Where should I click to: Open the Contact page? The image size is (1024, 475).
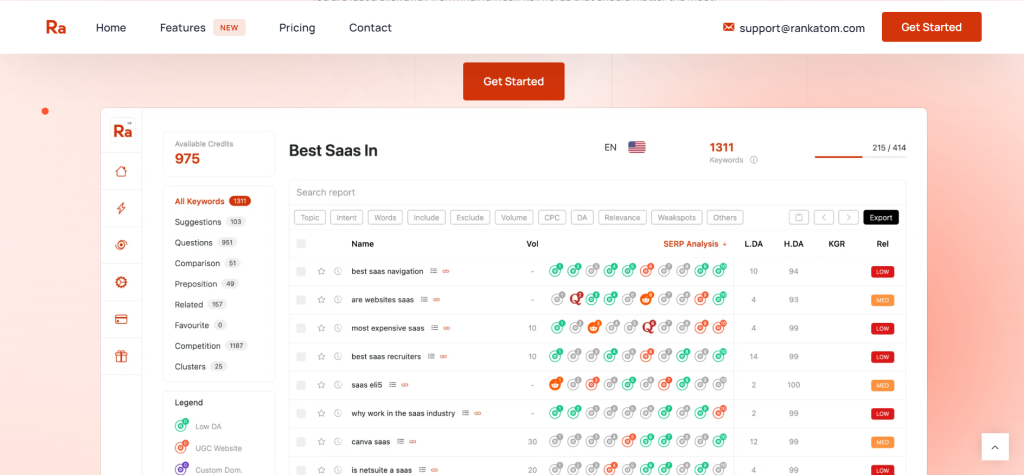370,27
